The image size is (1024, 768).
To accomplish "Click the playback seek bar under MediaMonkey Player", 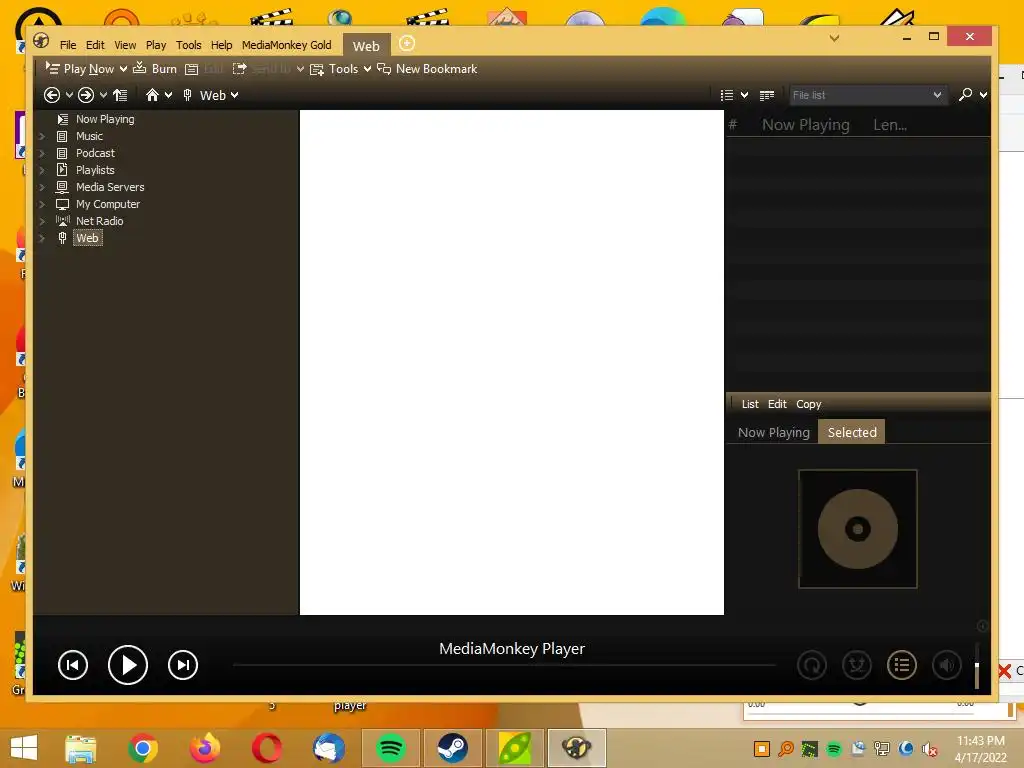I will click(x=504, y=665).
